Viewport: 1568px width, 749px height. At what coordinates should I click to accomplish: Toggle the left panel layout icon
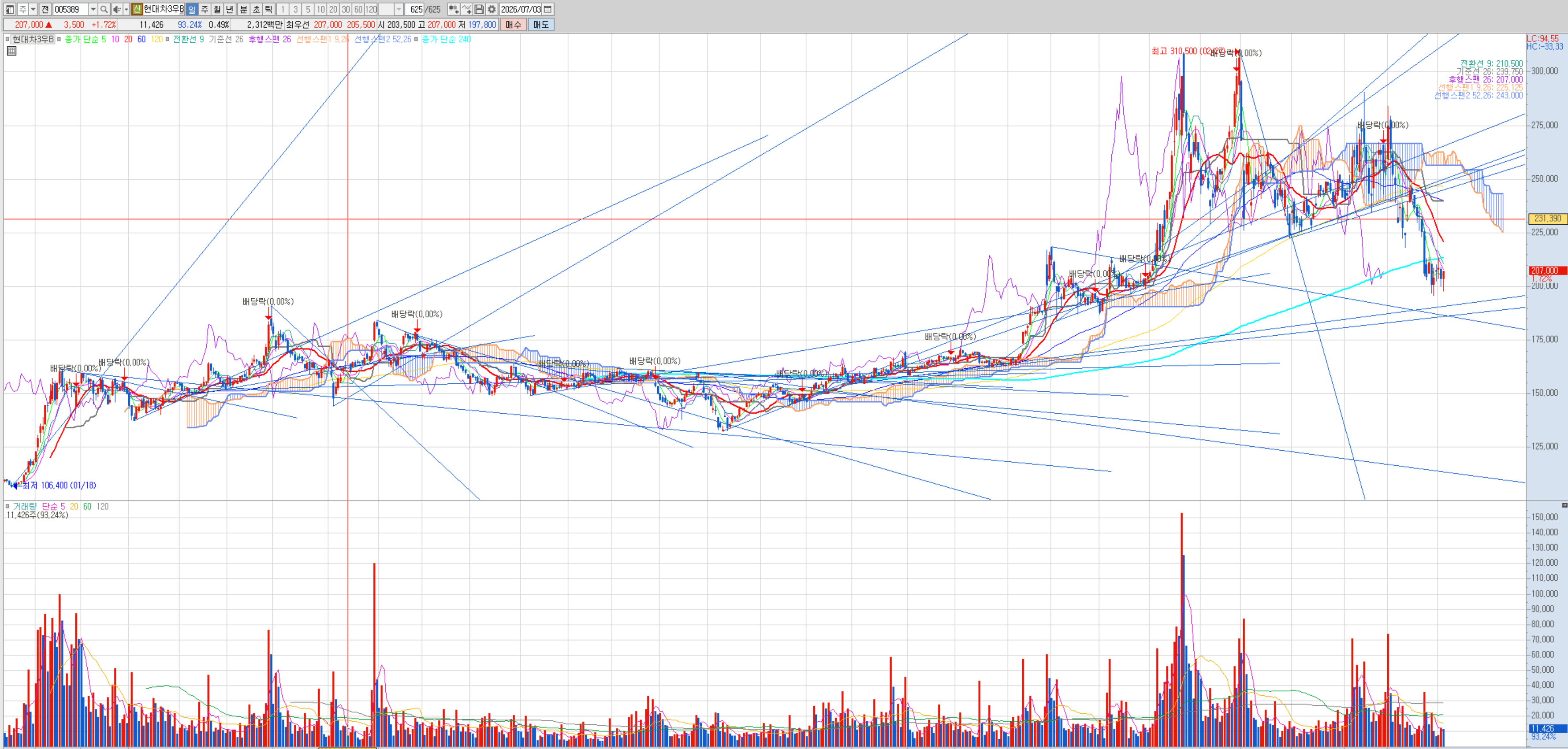point(10,9)
